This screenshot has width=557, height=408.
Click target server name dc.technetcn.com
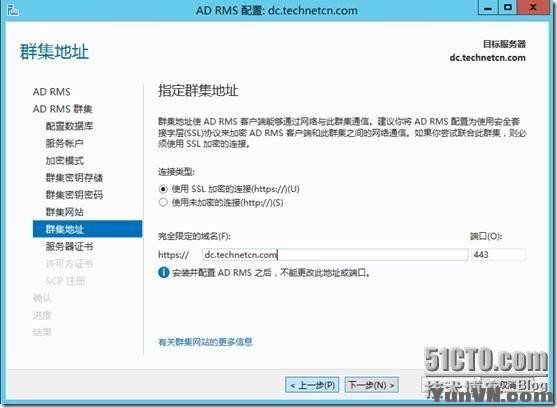coord(487,58)
